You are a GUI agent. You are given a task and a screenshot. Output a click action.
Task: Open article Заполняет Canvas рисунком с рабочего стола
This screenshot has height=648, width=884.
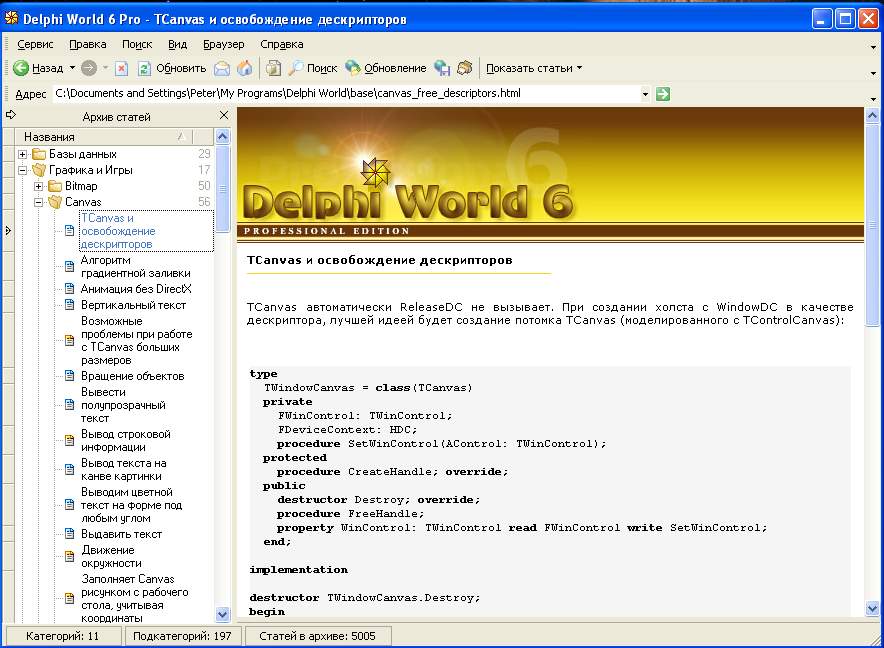coord(135,598)
